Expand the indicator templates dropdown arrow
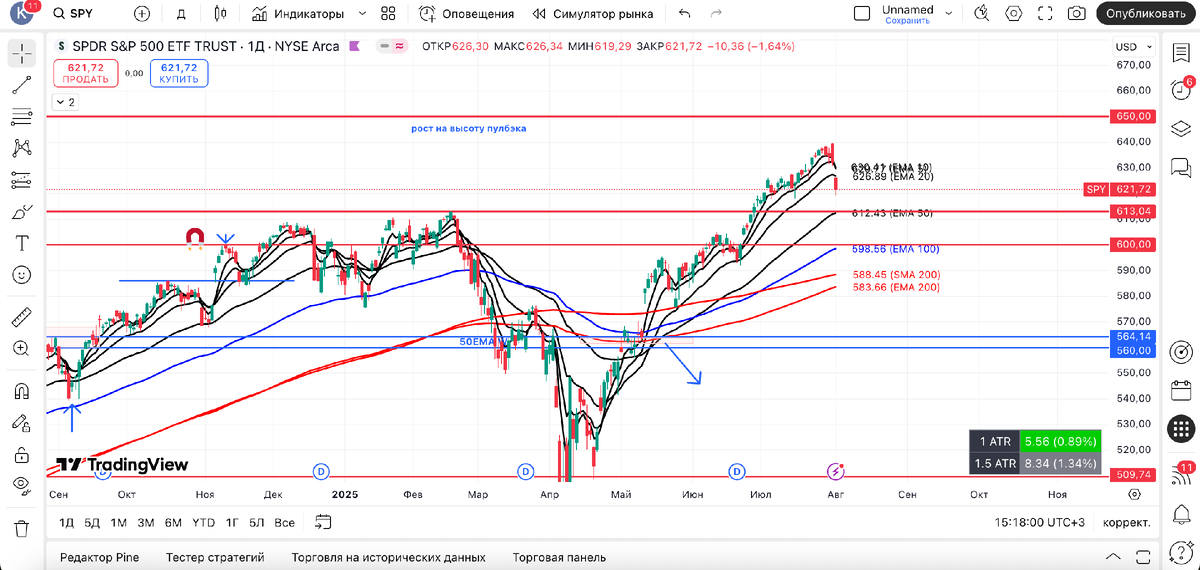This screenshot has width=1200, height=570. 362,14
